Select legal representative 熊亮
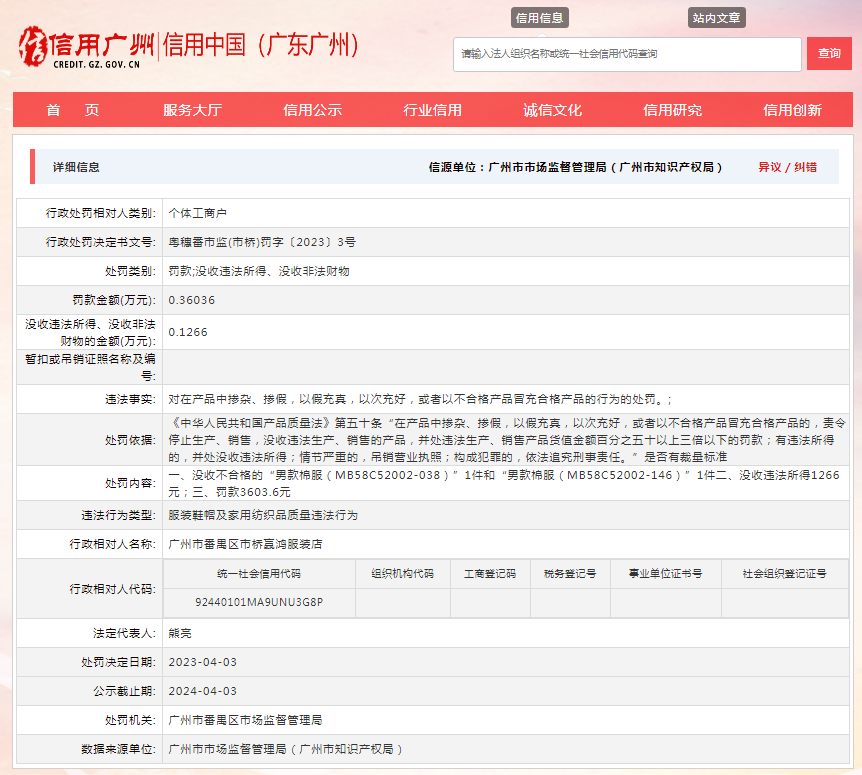The image size is (862, 775). click(x=180, y=633)
